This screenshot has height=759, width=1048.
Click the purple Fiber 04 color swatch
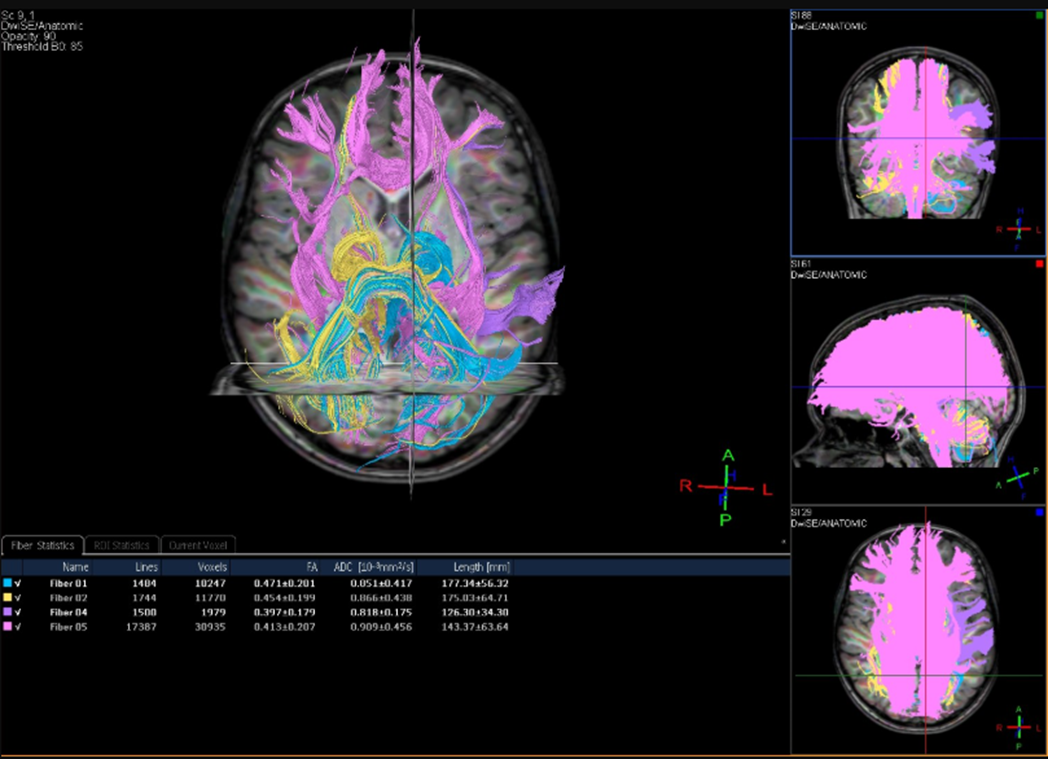(x=8, y=611)
